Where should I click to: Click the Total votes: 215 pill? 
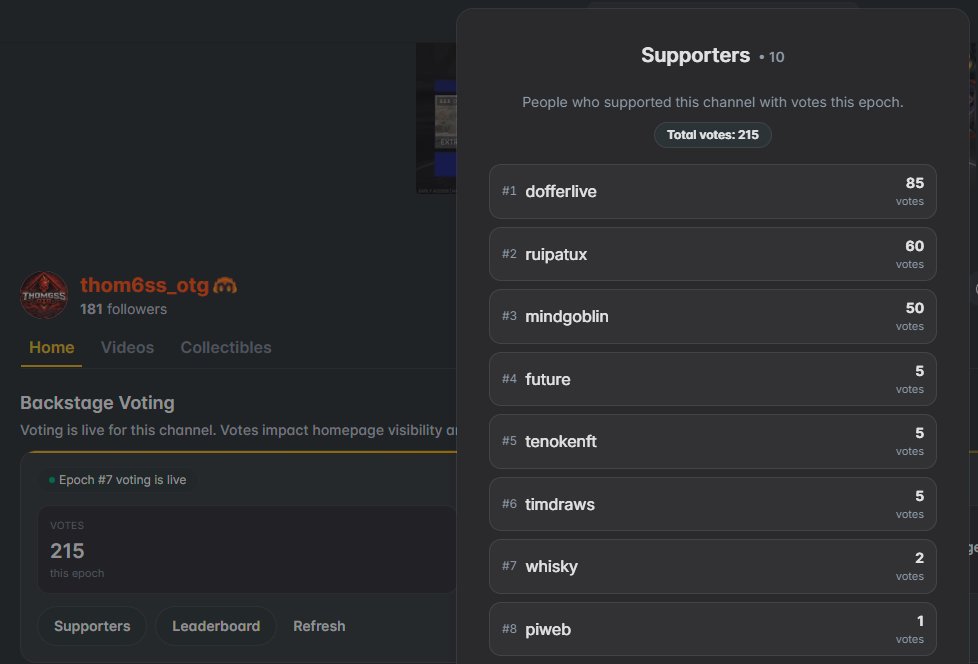pyautogui.click(x=713, y=135)
